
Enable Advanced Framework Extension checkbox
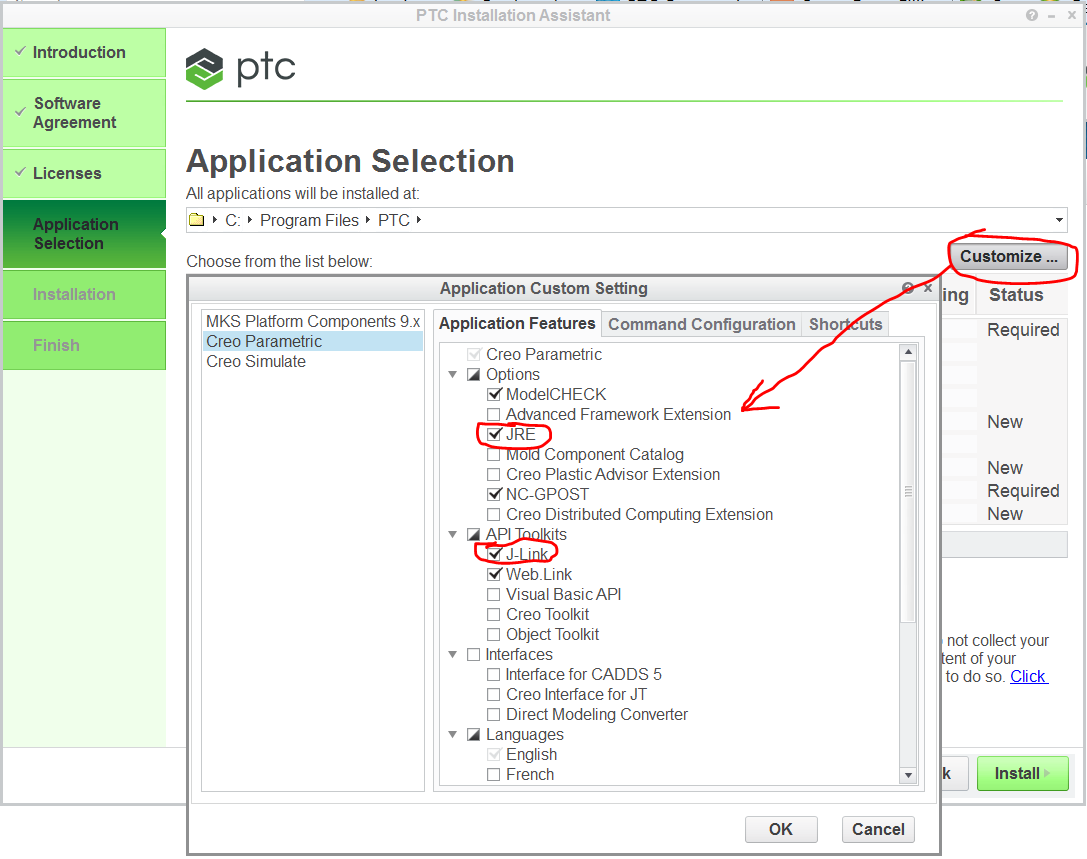pyautogui.click(x=494, y=415)
